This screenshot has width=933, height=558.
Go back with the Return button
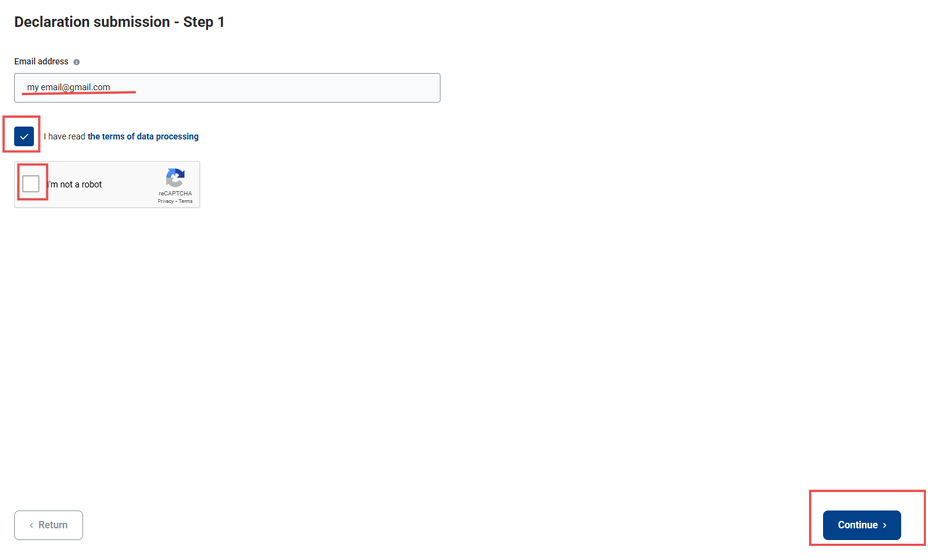tap(48, 525)
